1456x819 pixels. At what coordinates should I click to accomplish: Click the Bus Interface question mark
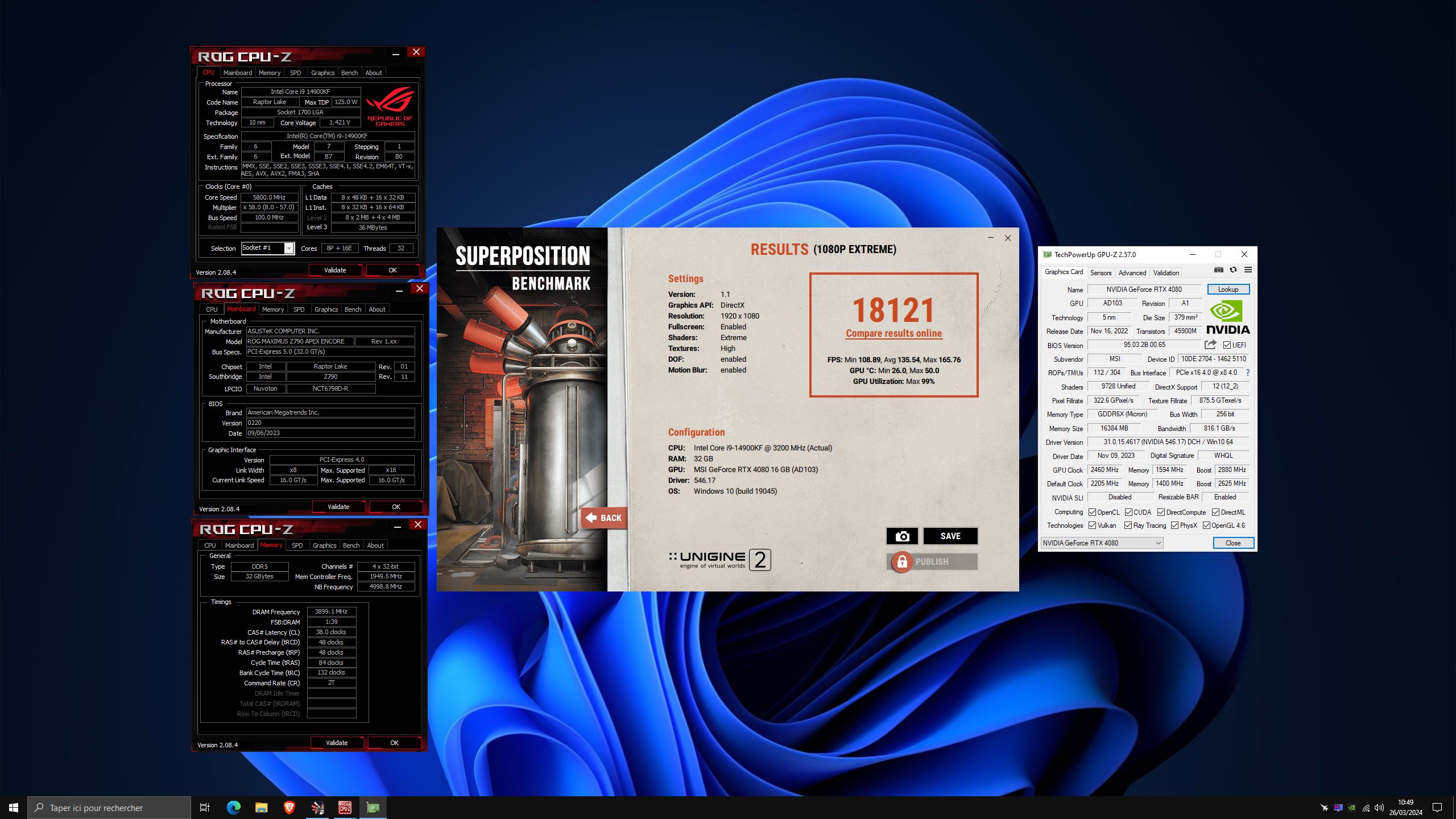pos(1248,373)
